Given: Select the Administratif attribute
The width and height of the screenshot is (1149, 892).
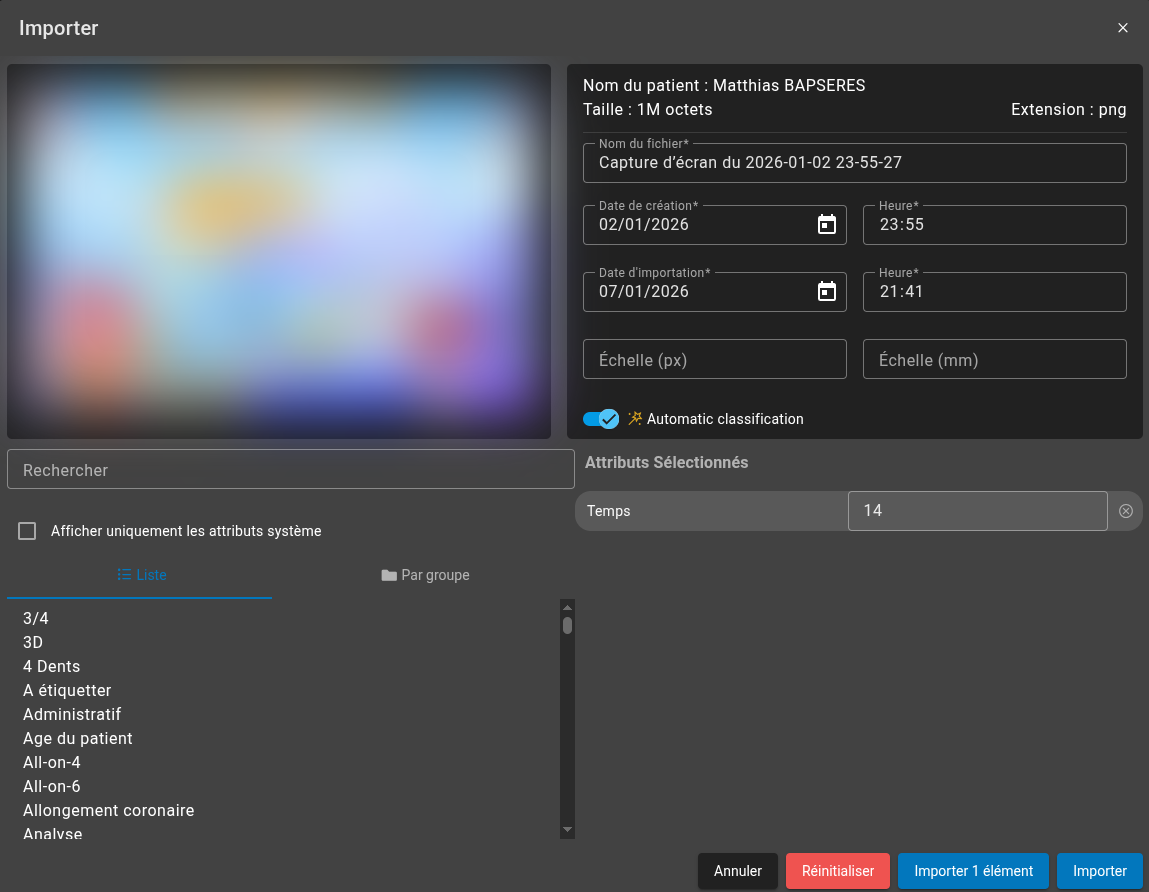Looking at the screenshot, I should (x=72, y=715).
